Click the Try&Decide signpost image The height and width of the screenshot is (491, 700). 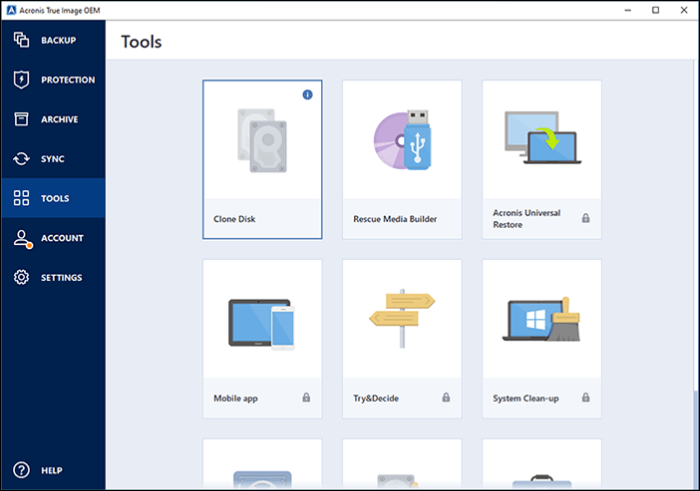pyautogui.click(x=402, y=320)
